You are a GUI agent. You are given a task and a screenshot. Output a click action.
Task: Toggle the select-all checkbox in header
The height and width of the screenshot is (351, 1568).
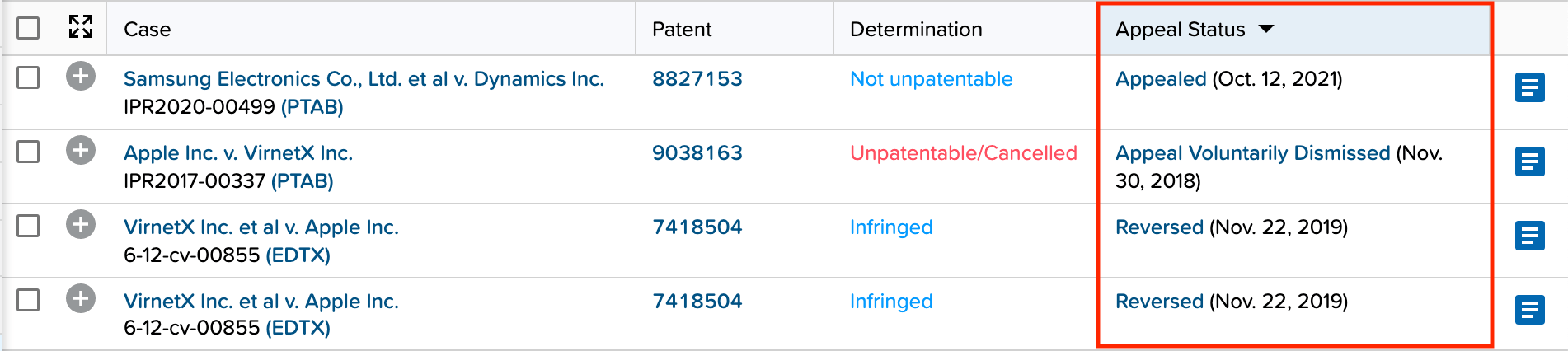28,28
